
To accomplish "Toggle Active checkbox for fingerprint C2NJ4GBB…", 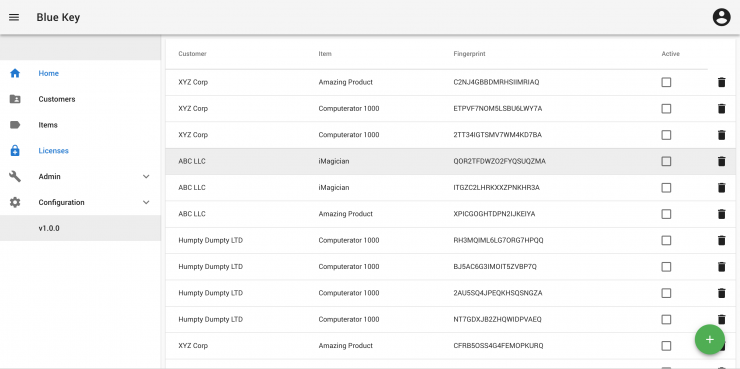I will tap(666, 82).
